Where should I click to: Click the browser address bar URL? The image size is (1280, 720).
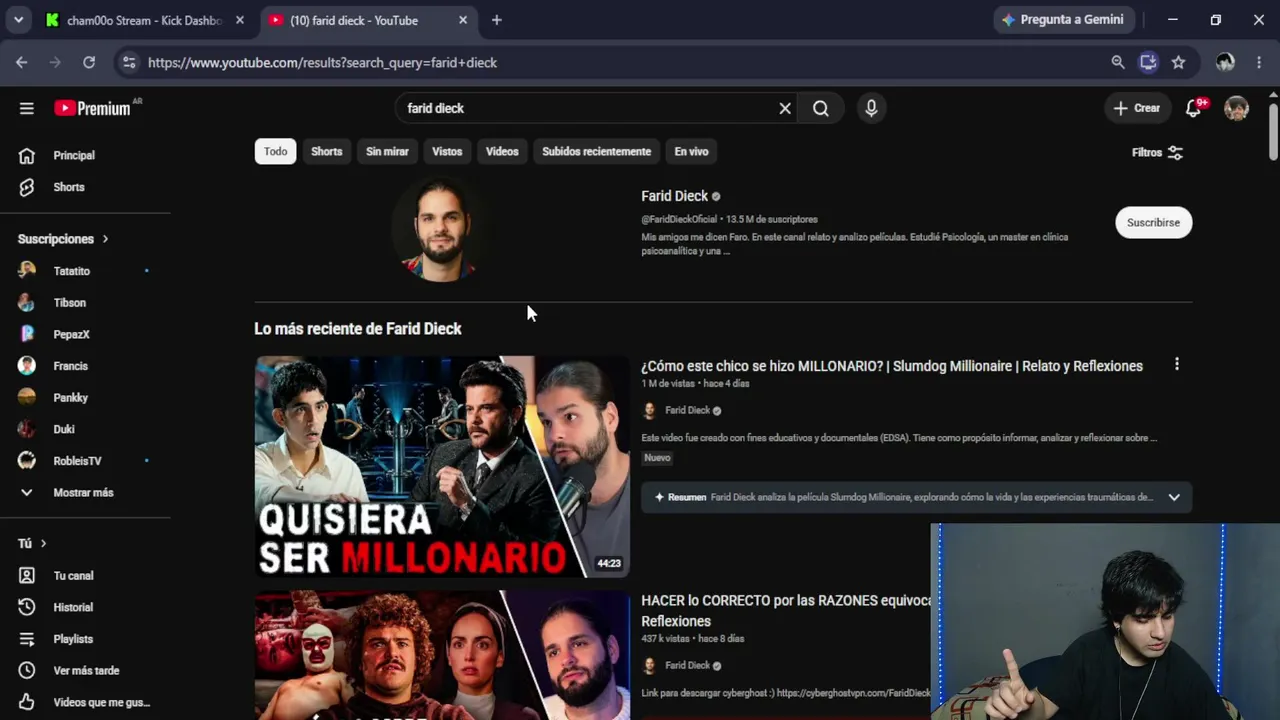click(x=322, y=62)
